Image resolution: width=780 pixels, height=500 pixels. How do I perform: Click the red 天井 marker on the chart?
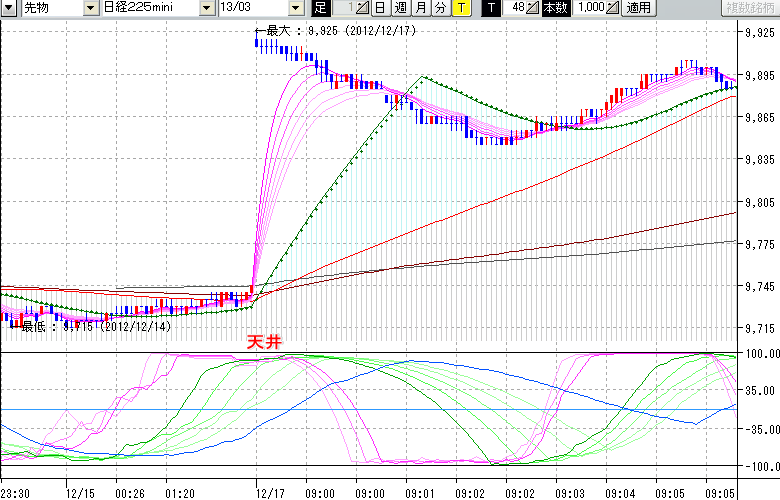(264, 342)
